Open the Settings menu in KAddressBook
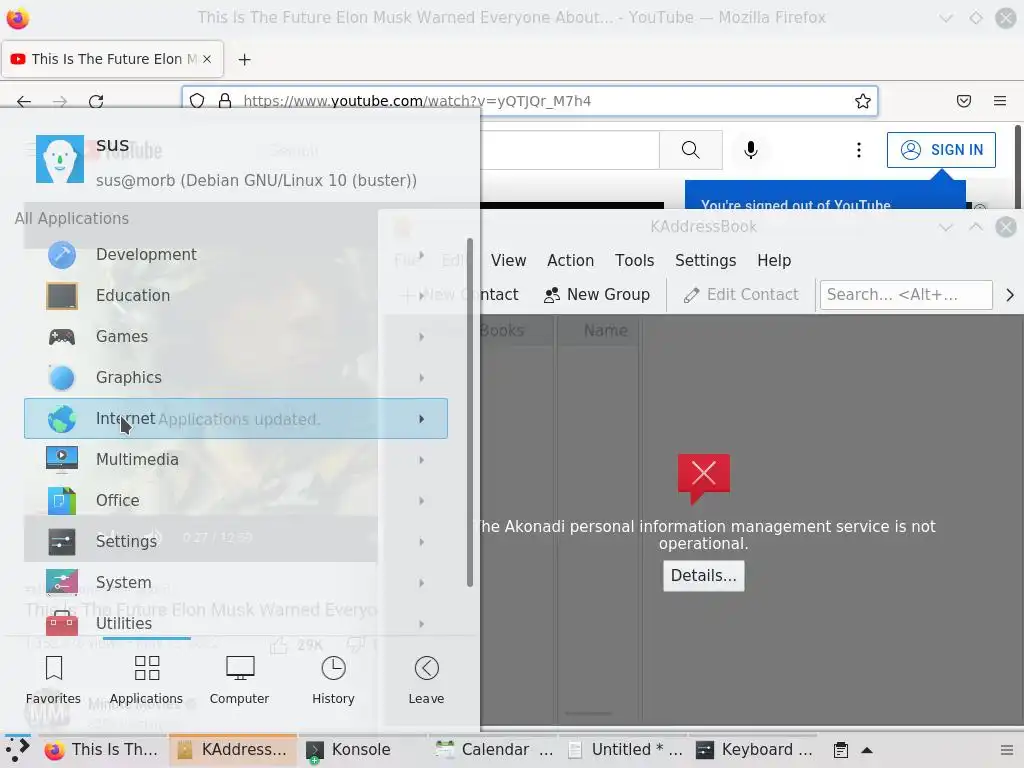 point(706,261)
